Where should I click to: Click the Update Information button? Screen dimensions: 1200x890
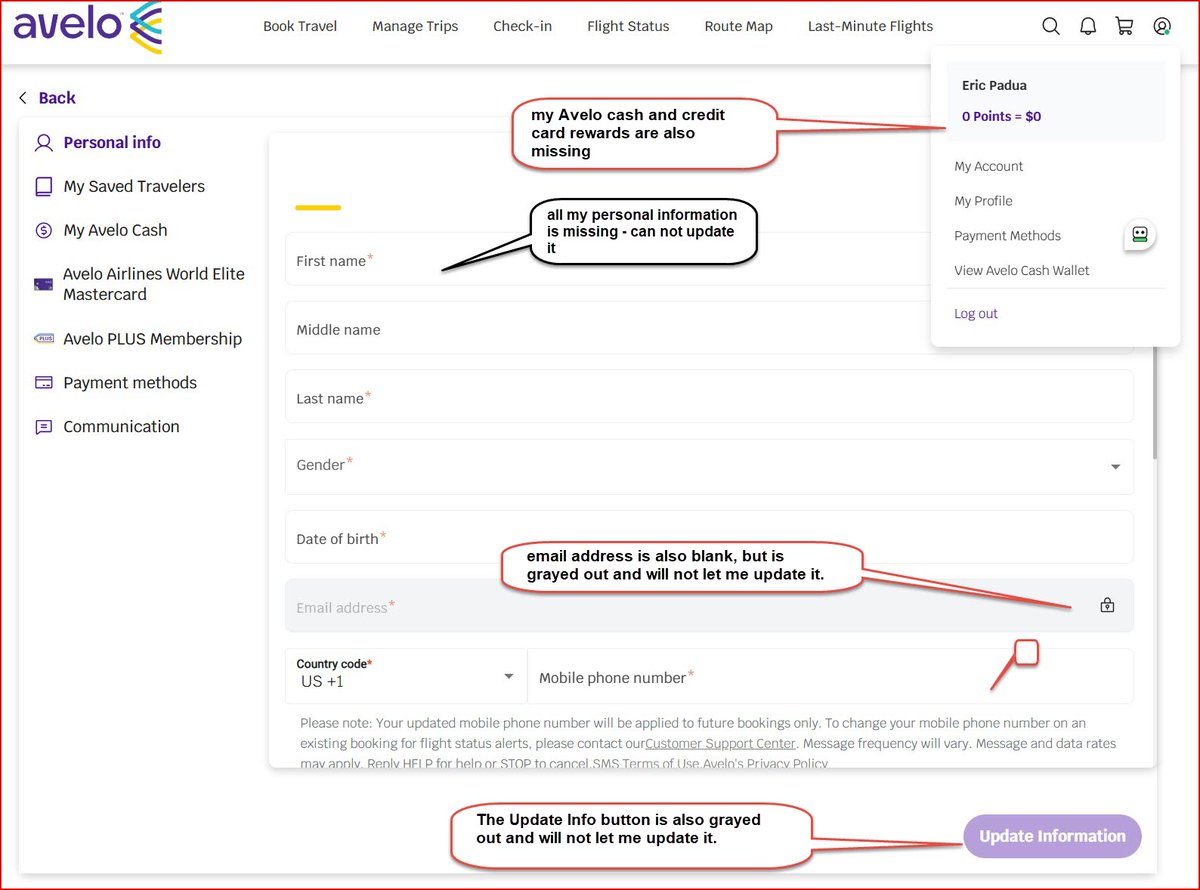pyautogui.click(x=1052, y=836)
